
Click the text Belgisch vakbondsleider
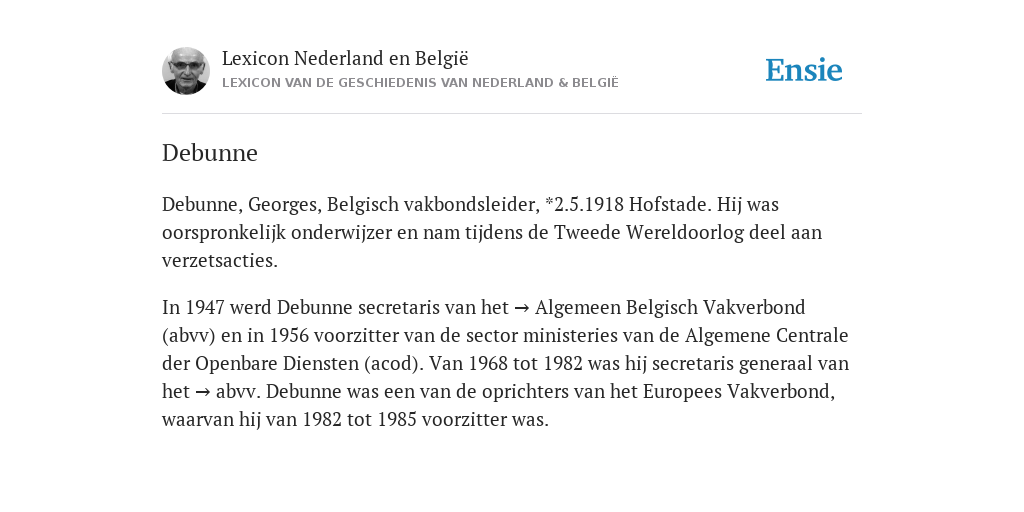[431, 204]
